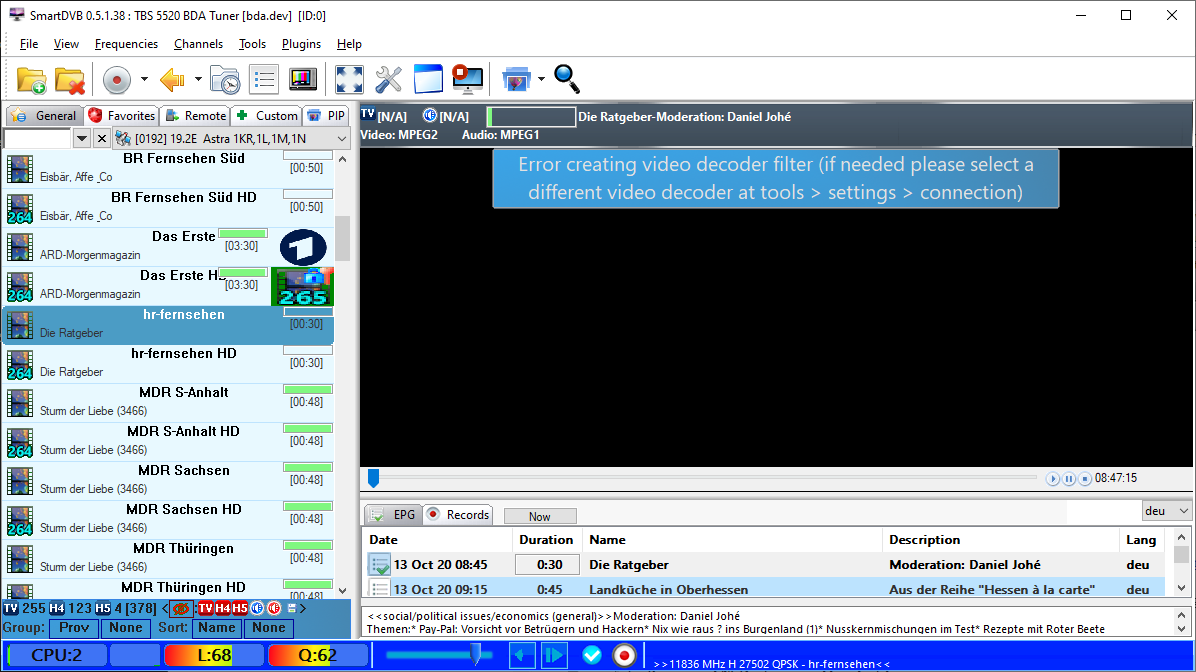
Task: Open the channel search box dropdown
Action: [x=82, y=139]
